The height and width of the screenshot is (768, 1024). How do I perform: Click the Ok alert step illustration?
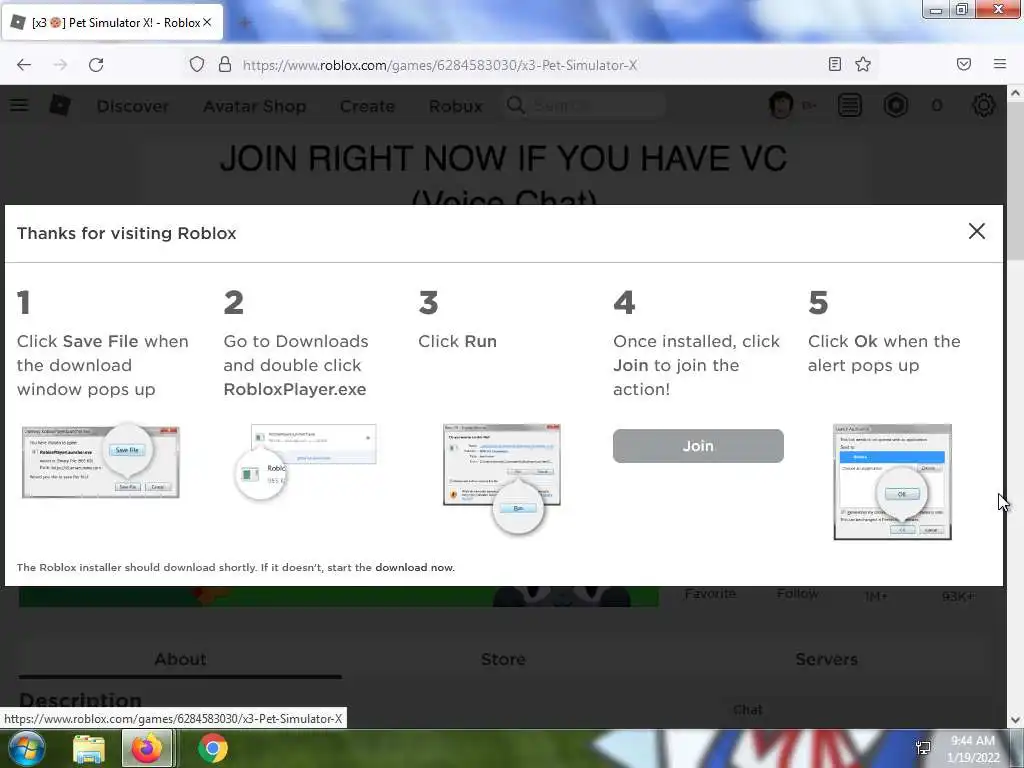click(892, 482)
